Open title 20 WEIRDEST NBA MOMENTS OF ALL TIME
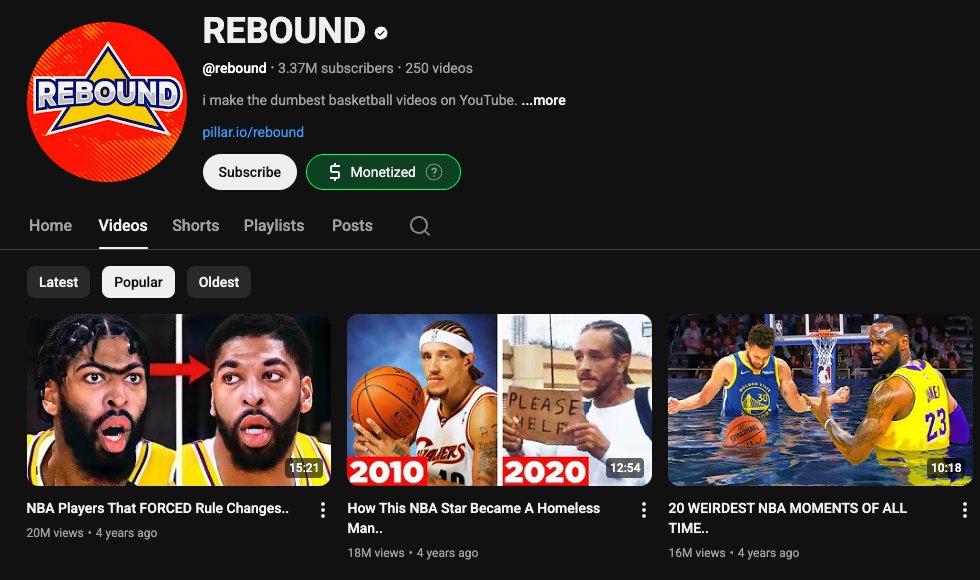 [788, 518]
